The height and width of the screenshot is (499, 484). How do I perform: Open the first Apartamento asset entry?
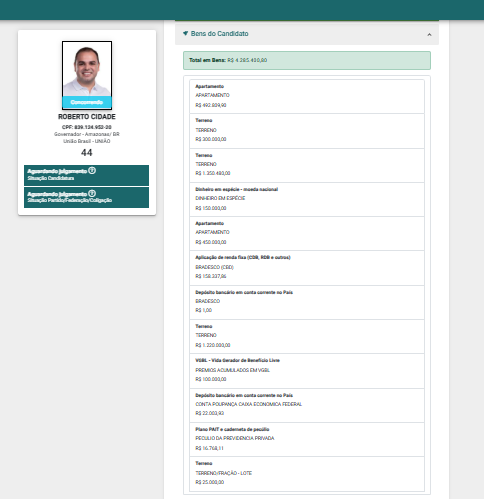tap(307, 96)
